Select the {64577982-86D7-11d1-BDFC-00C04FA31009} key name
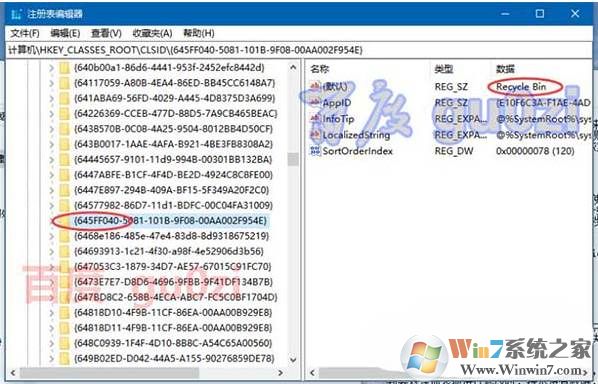 pos(174,206)
